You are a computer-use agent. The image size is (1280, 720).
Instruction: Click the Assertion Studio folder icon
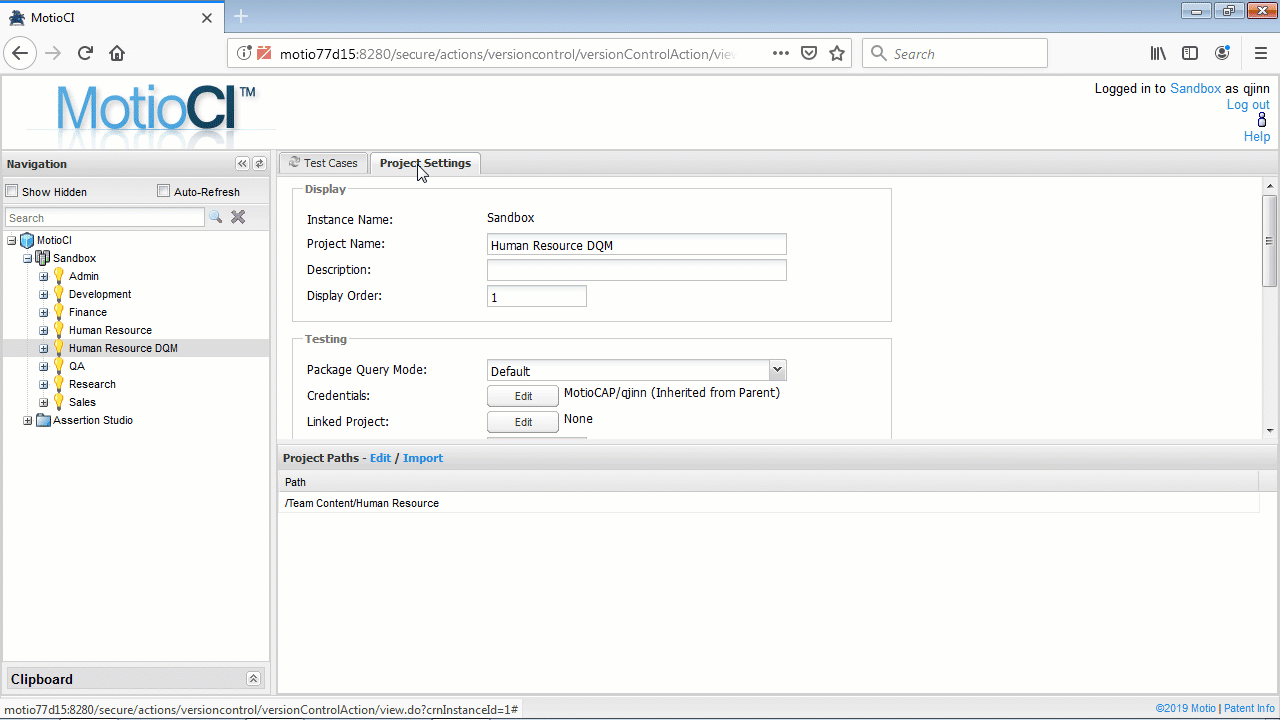43,420
